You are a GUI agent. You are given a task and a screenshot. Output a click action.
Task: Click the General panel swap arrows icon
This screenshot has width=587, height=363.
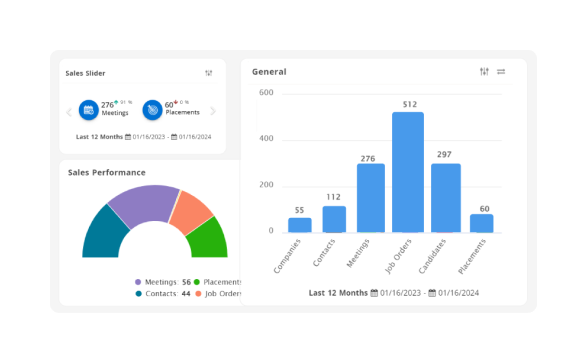click(501, 71)
